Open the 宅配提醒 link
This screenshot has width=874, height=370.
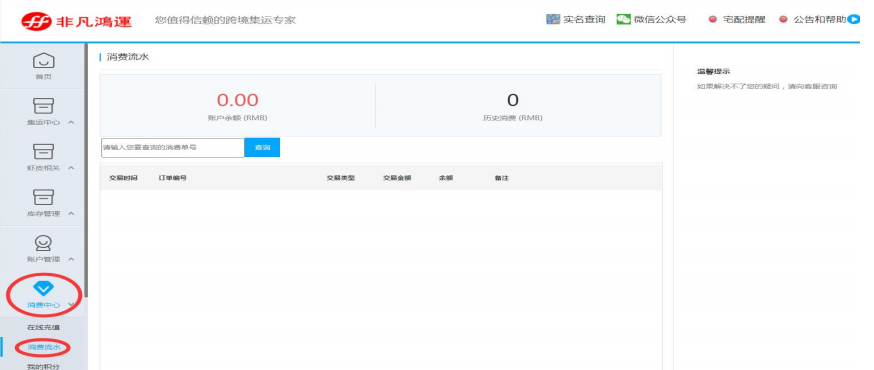[x=744, y=20]
